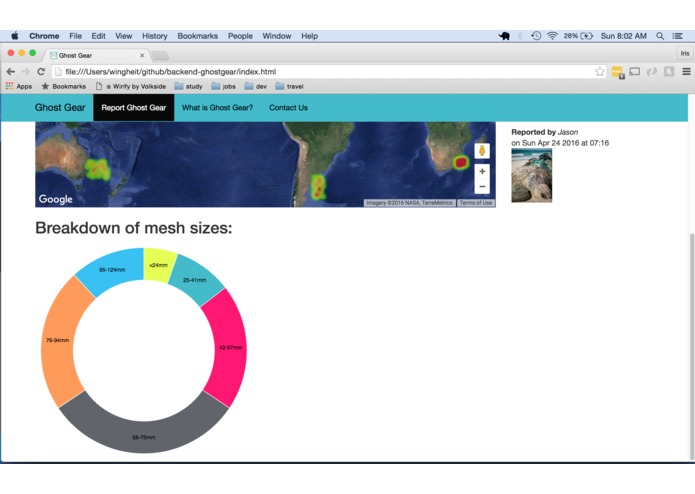Check the battery status icon

[x=586, y=36]
